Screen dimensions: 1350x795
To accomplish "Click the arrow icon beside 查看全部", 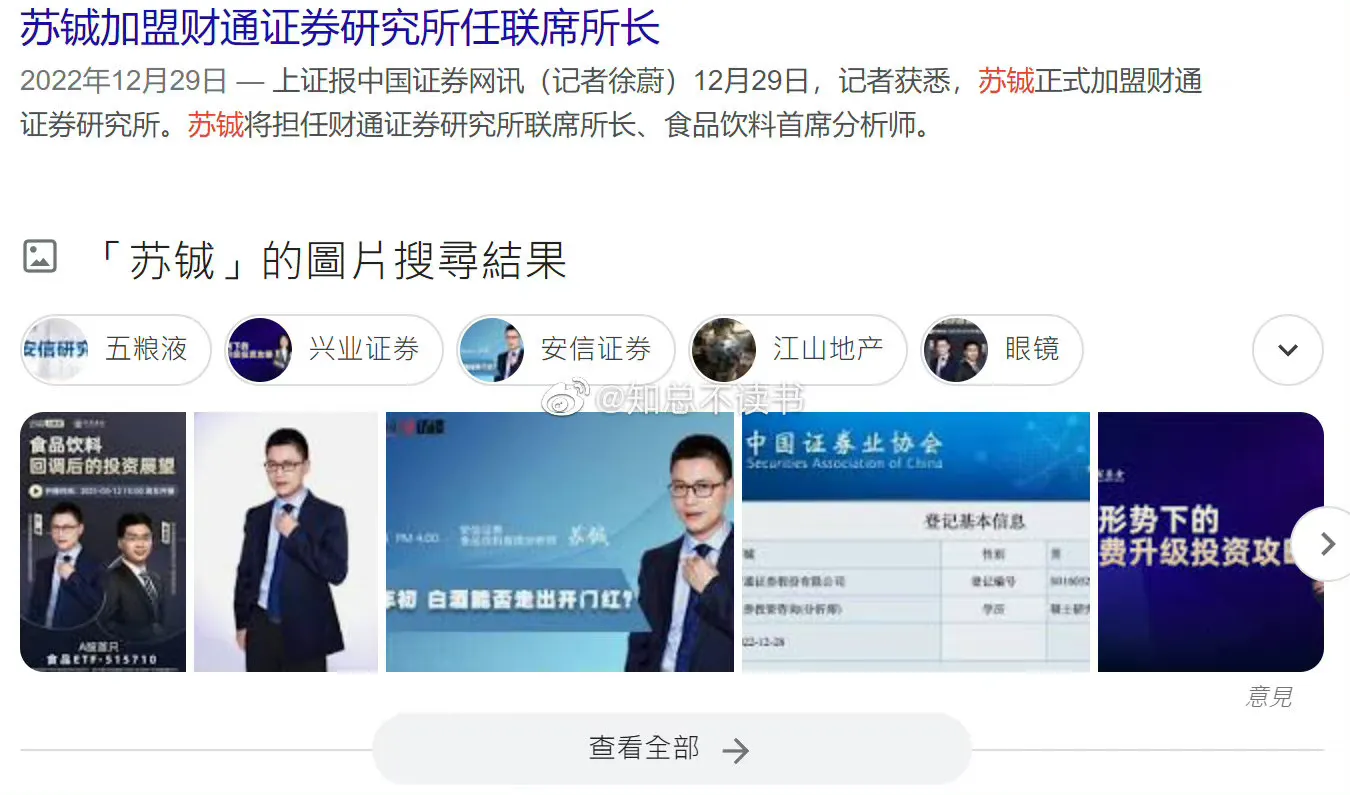I will [x=736, y=750].
